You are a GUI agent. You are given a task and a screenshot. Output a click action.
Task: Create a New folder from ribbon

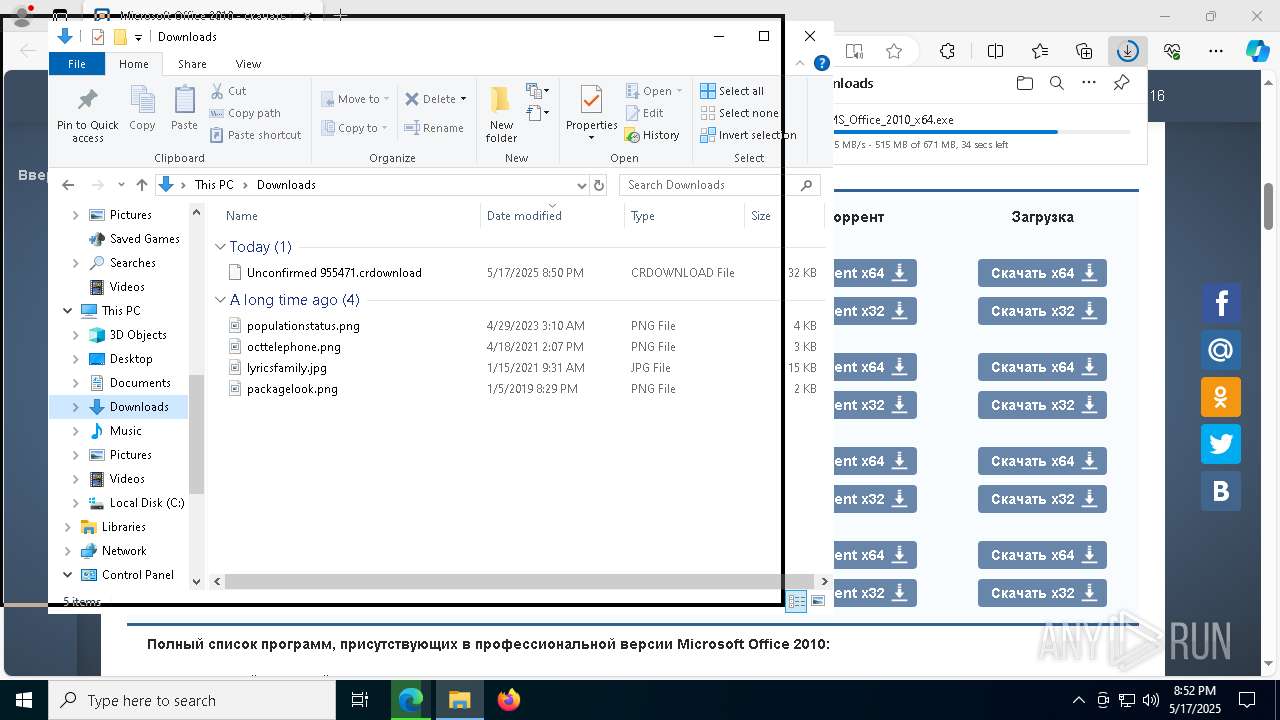point(501,114)
